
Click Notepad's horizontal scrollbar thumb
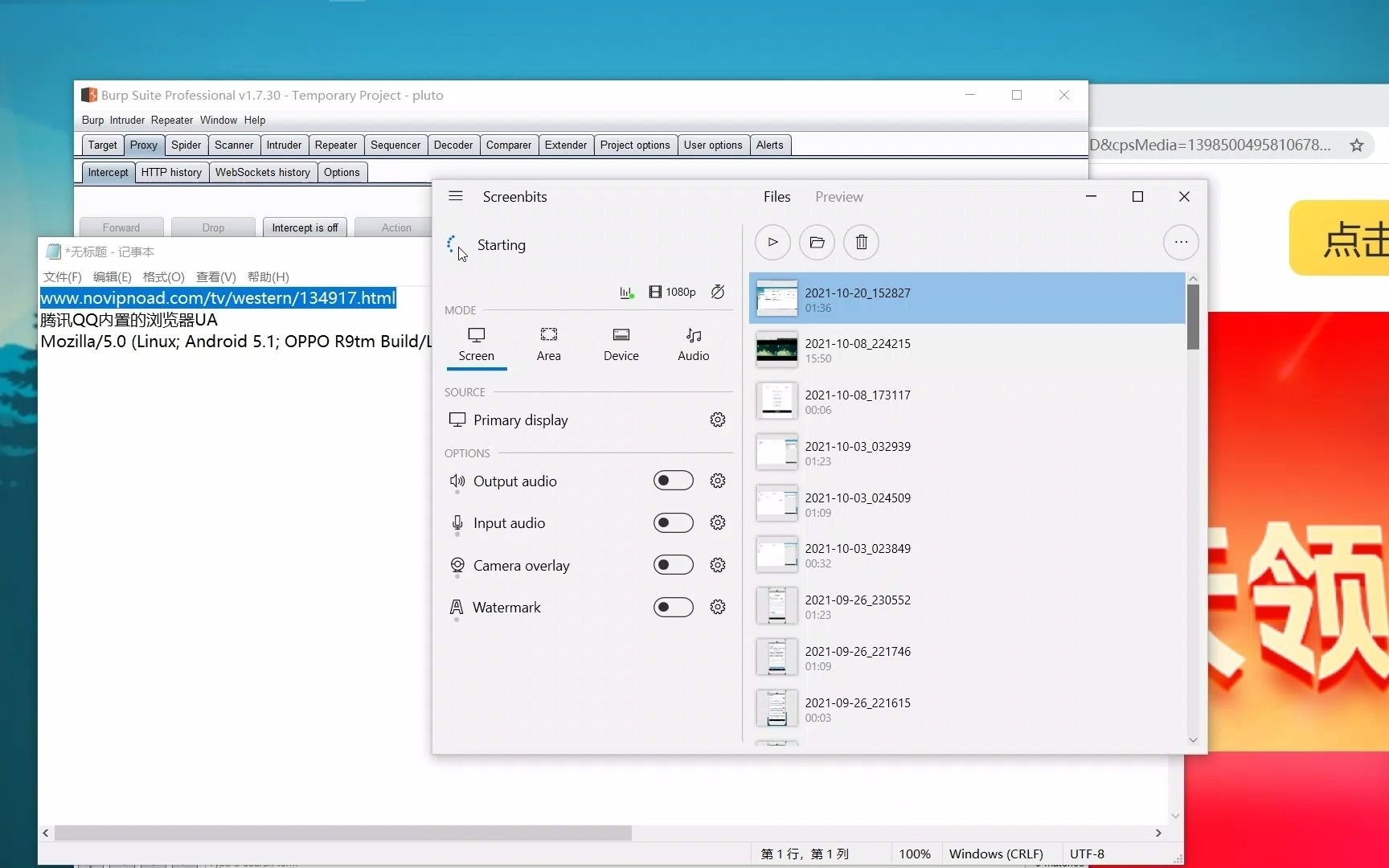click(x=343, y=833)
